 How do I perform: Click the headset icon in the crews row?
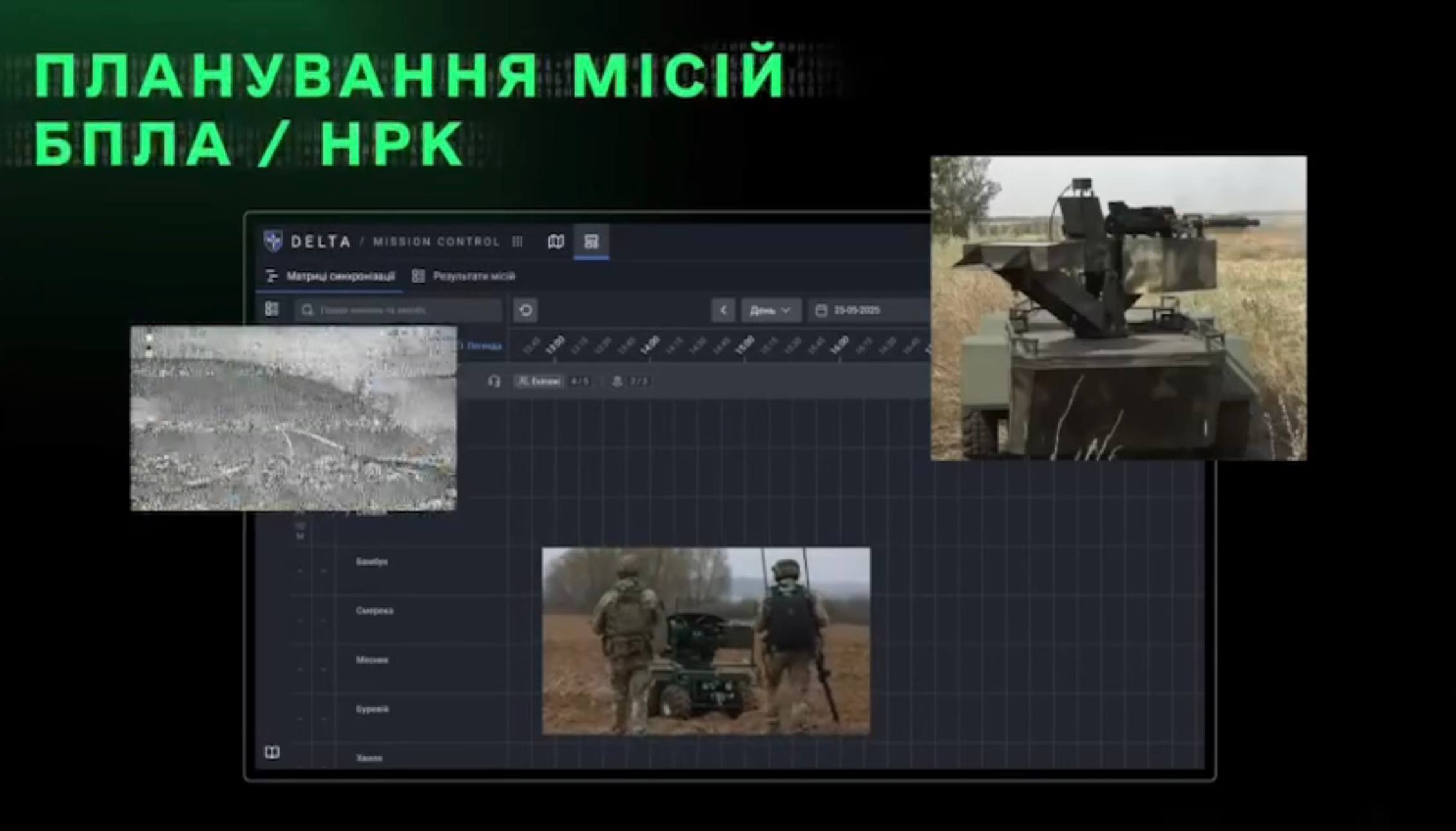click(x=494, y=381)
